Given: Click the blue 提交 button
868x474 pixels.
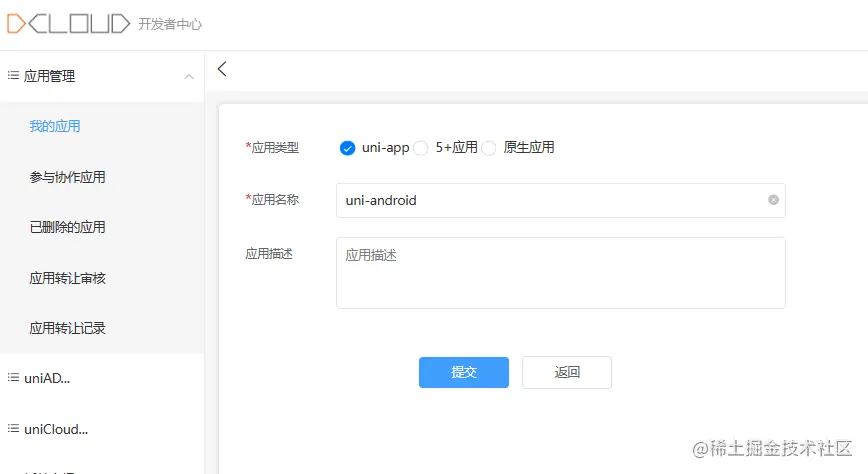Looking at the screenshot, I should [464, 372].
